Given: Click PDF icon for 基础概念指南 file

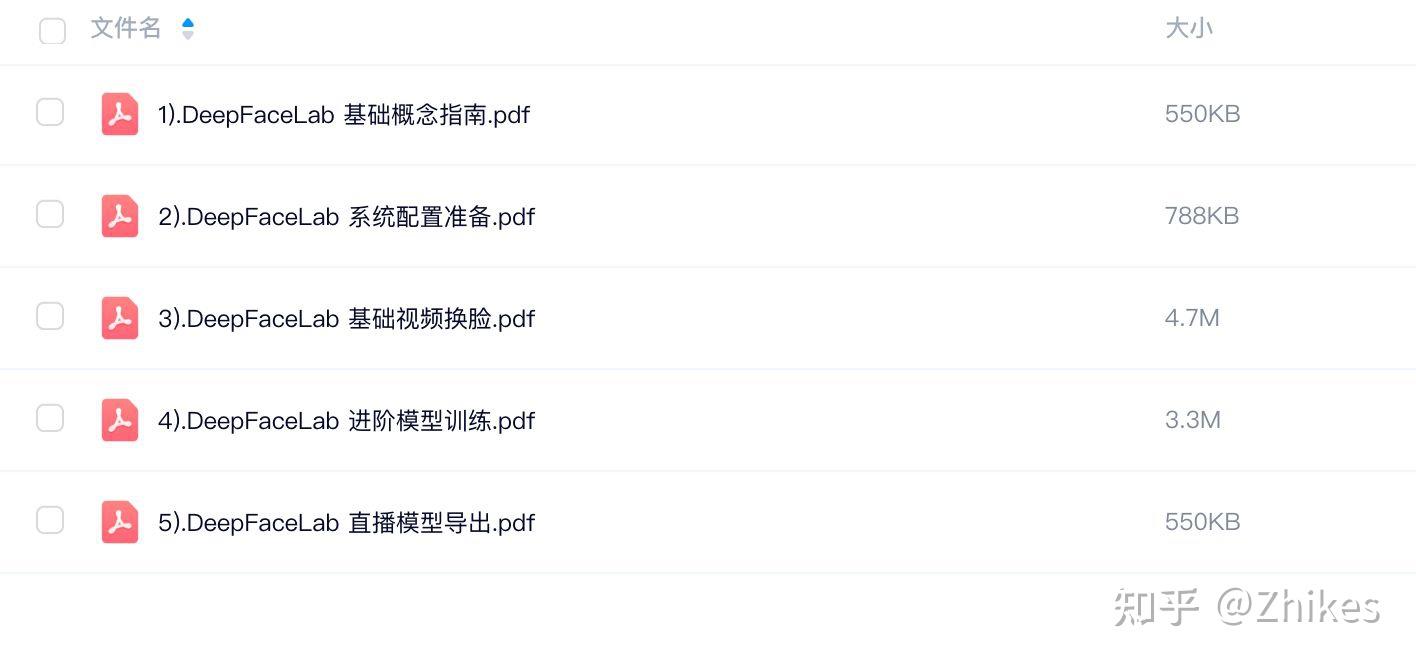Looking at the screenshot, I should tap(120, 114).
